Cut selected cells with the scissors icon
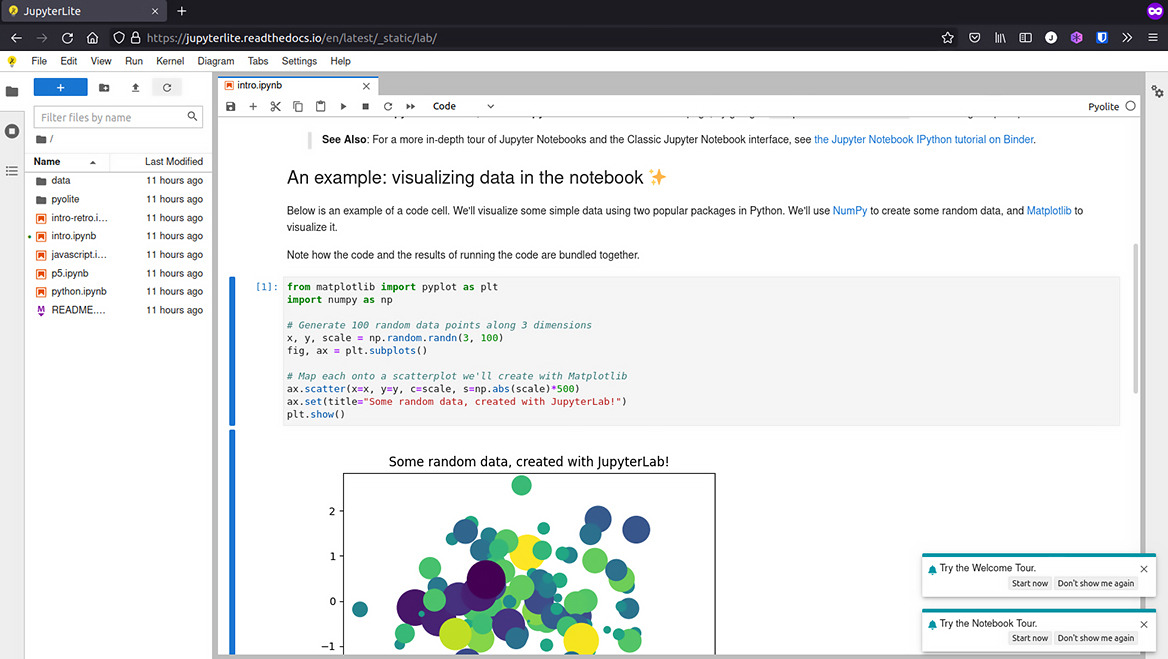Screen dimensions: 1168x659 point(276,106)
